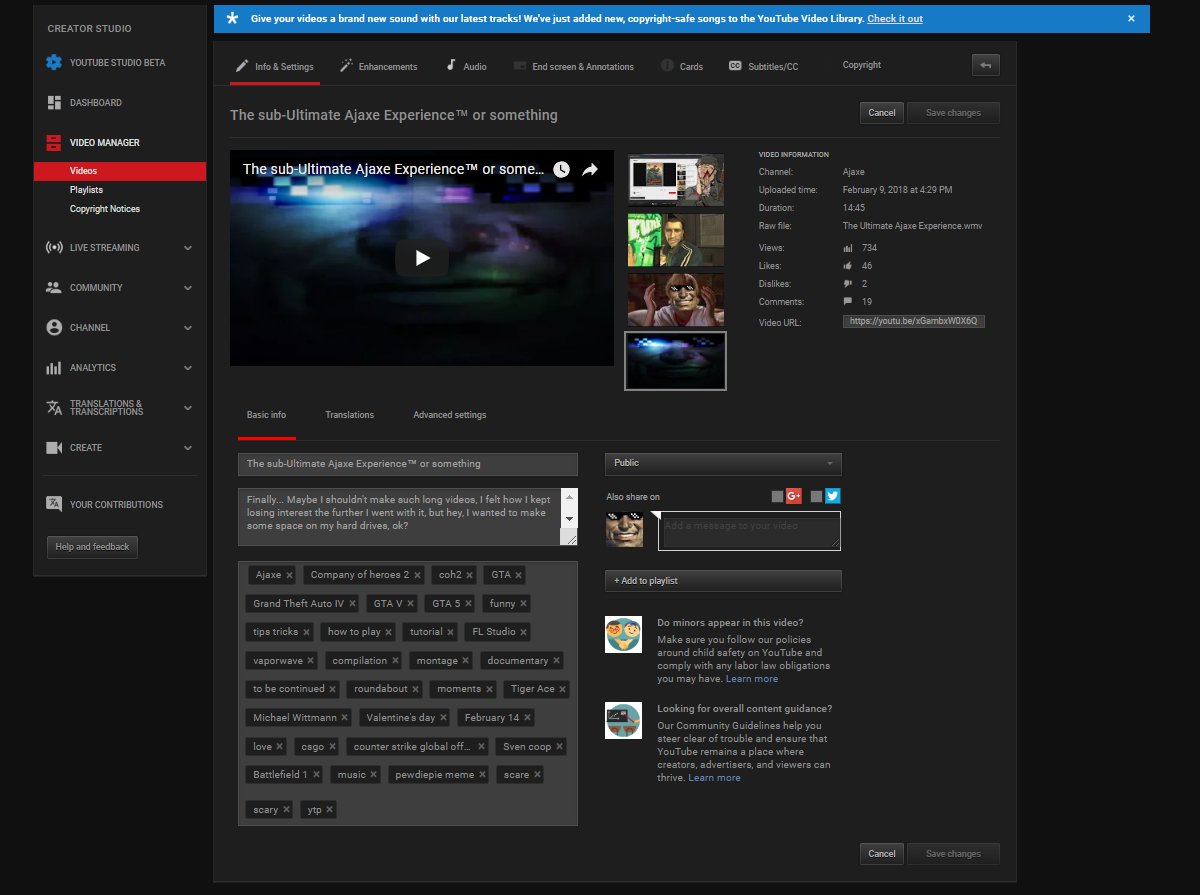This screenshot has width=1200, height=895.
Task: Click Help and feedback button
Action: 92,547
